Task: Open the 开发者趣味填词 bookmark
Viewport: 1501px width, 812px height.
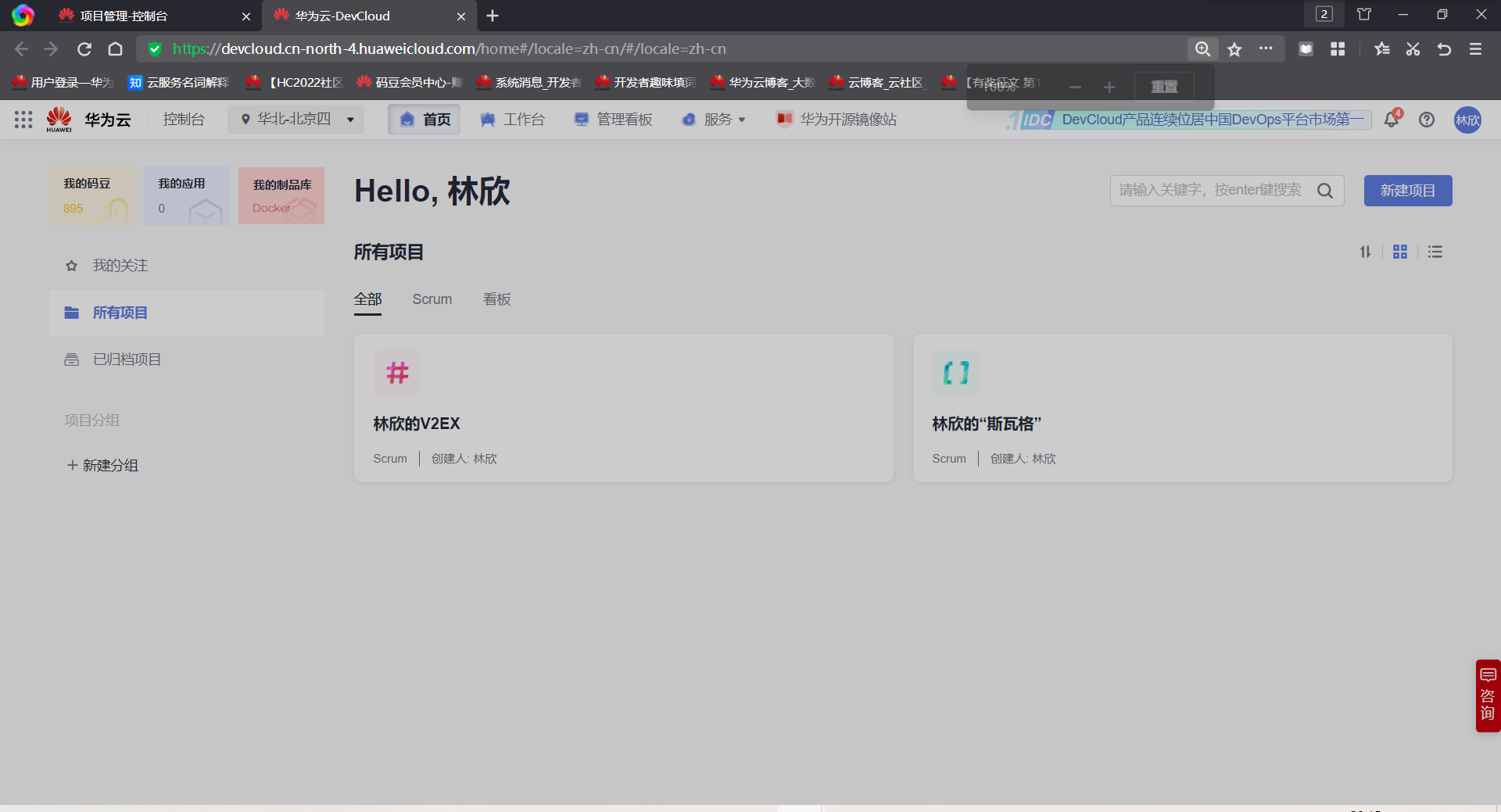Action: (645, 83)
